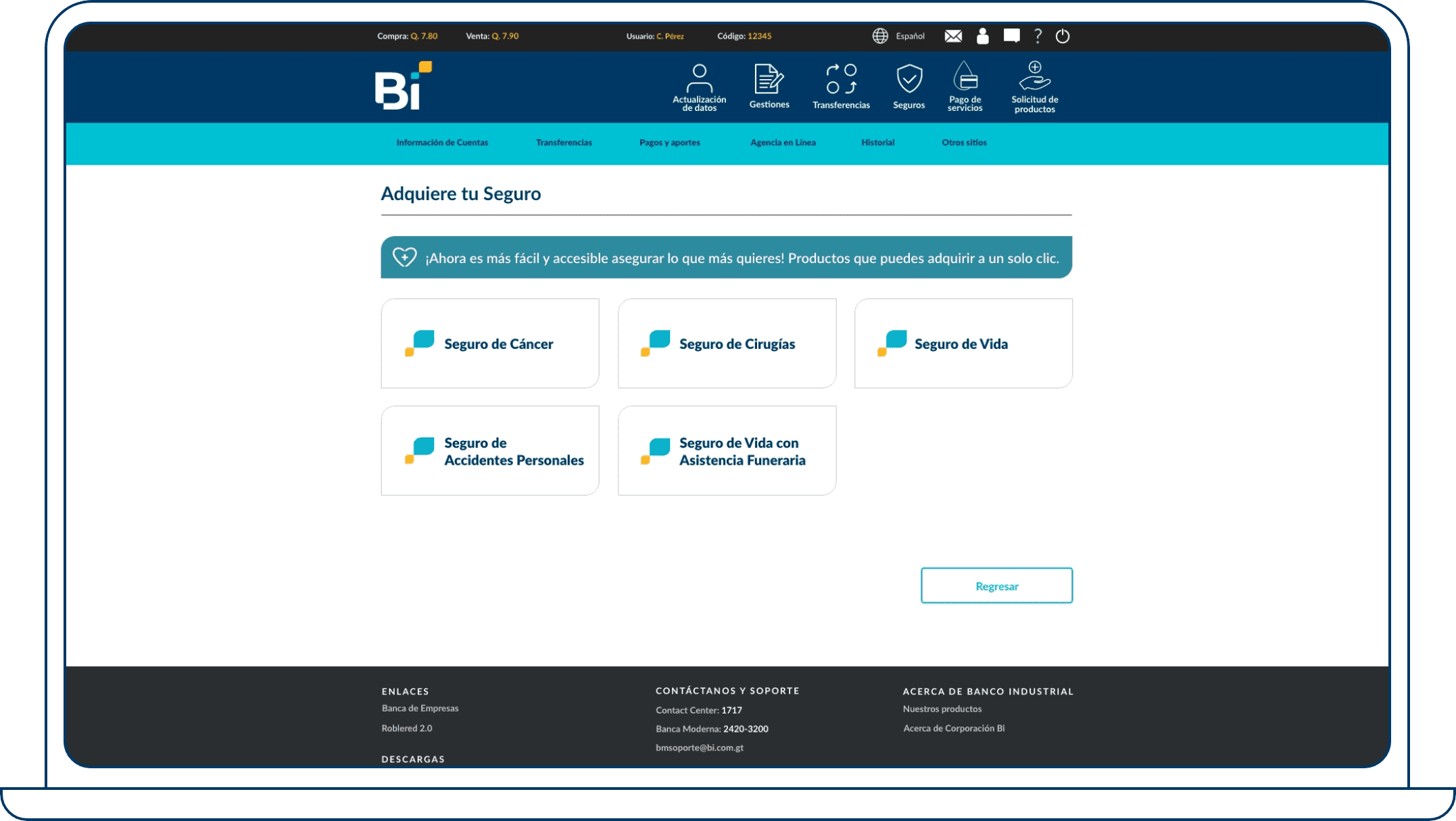Open the mail envelope icon
Screen dimensions: 1456x821
point(953,36)
